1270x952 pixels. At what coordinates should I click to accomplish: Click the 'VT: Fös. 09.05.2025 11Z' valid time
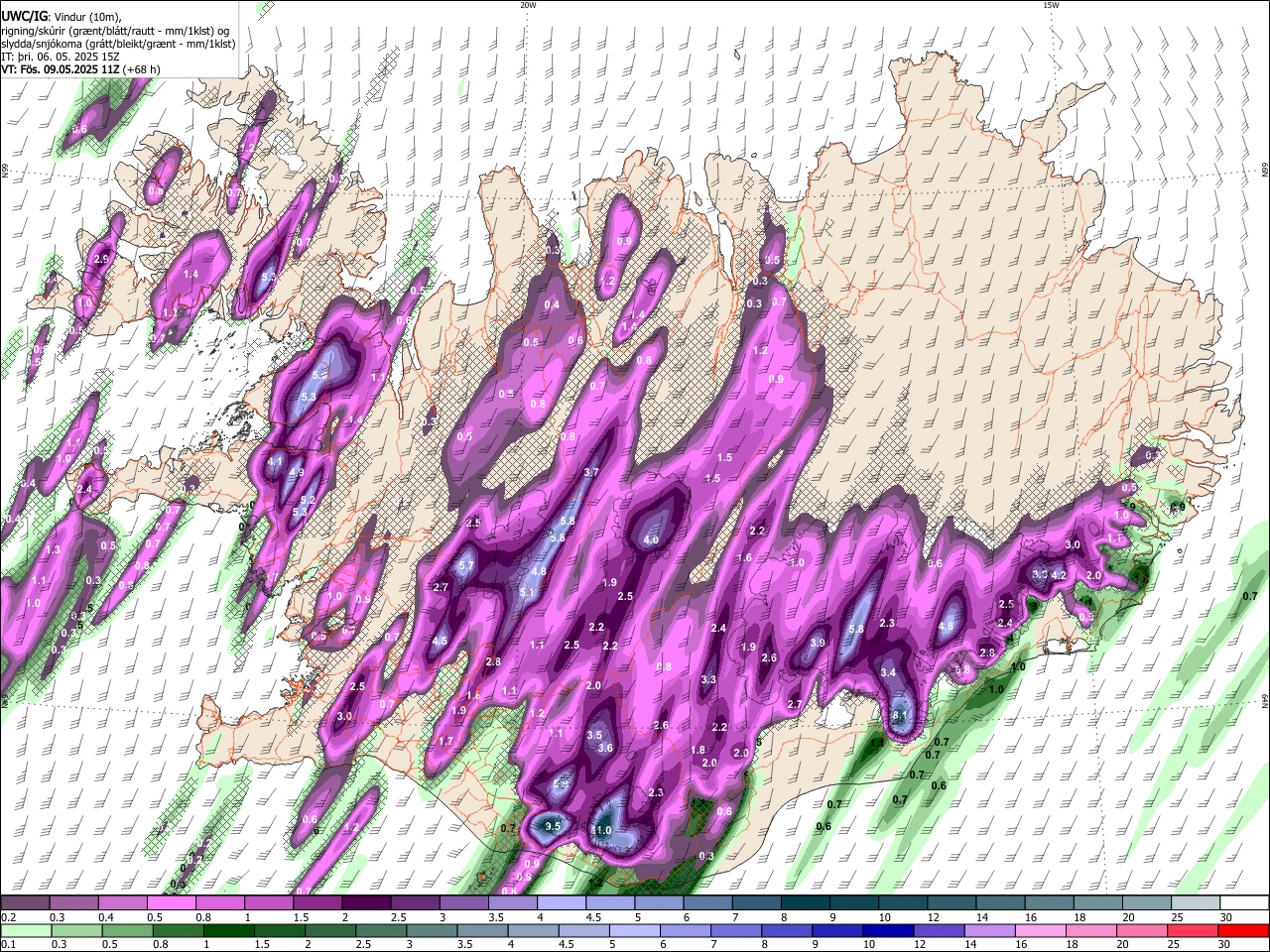click(x=59, y=69)
